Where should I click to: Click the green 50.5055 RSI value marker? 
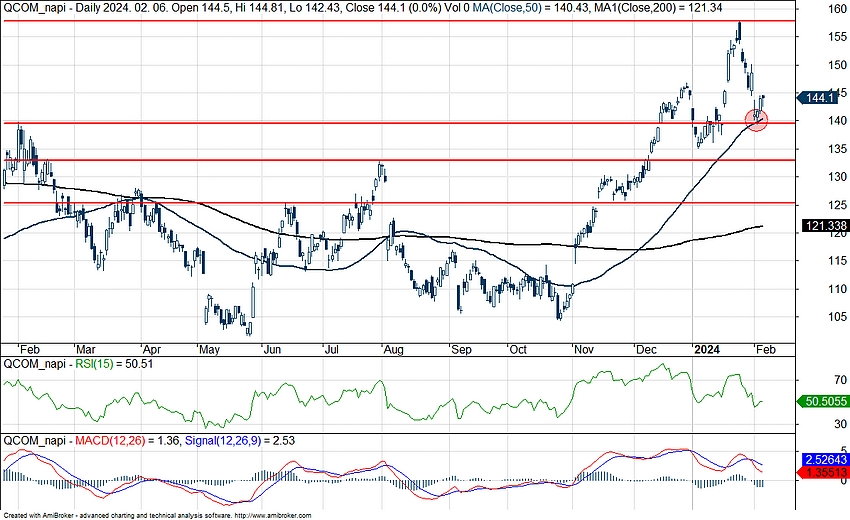coord(823,401)
